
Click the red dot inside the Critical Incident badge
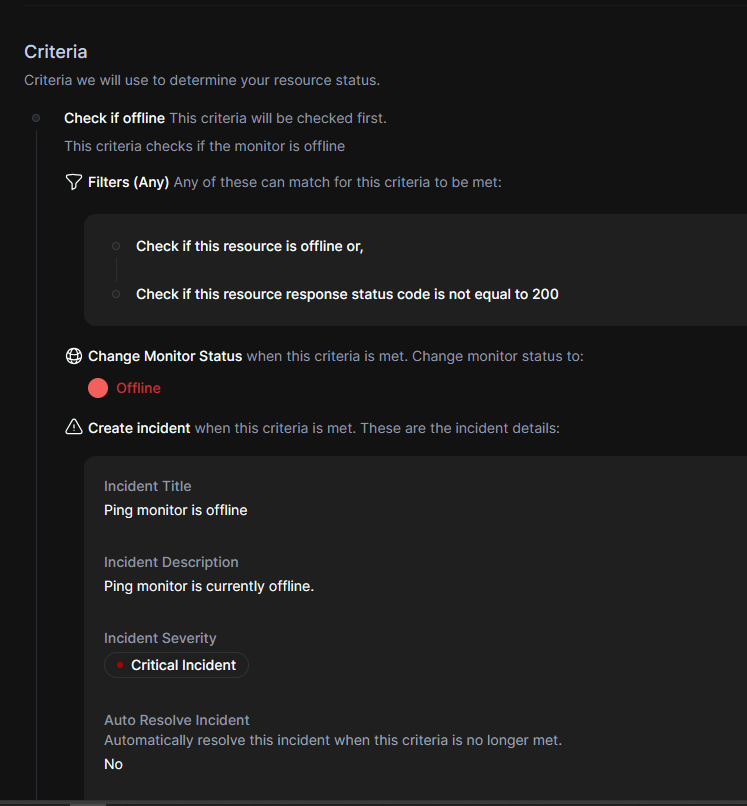click(120, 664)
